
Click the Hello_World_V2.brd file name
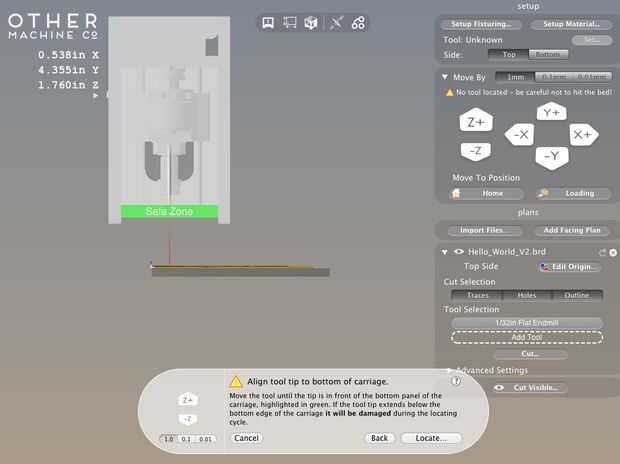click(507, 252)
